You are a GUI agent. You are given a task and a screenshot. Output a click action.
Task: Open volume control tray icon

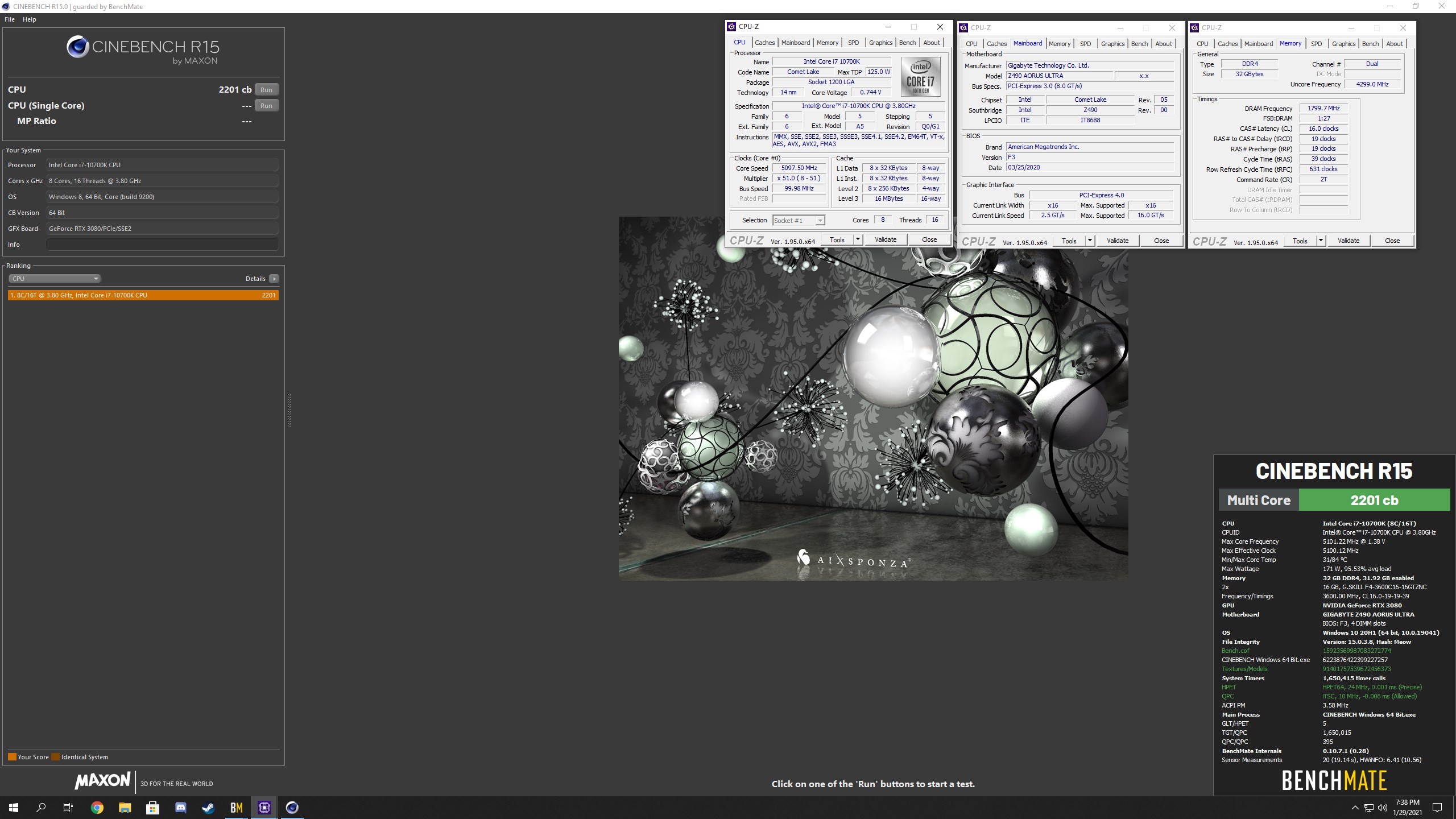pyautogui.click(x=1383, y=807)
